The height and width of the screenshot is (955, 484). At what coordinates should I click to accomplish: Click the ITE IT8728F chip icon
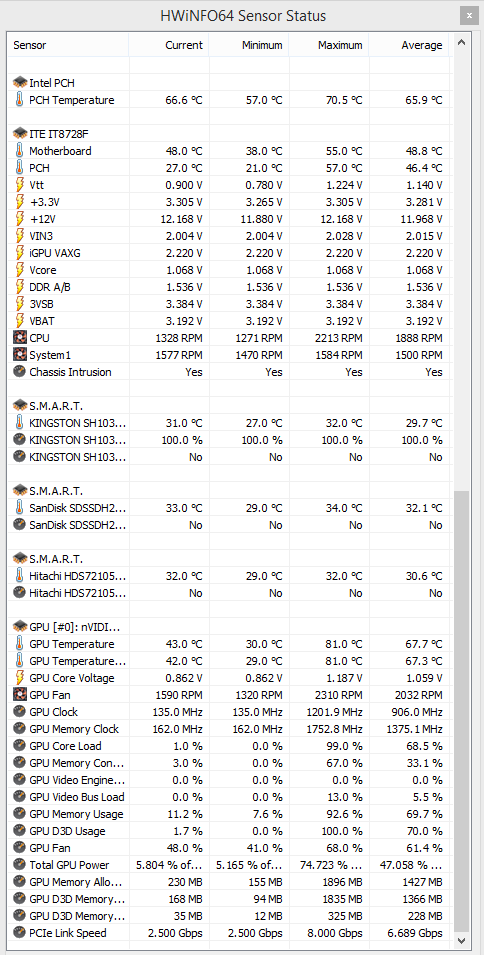tap(19, 134)
